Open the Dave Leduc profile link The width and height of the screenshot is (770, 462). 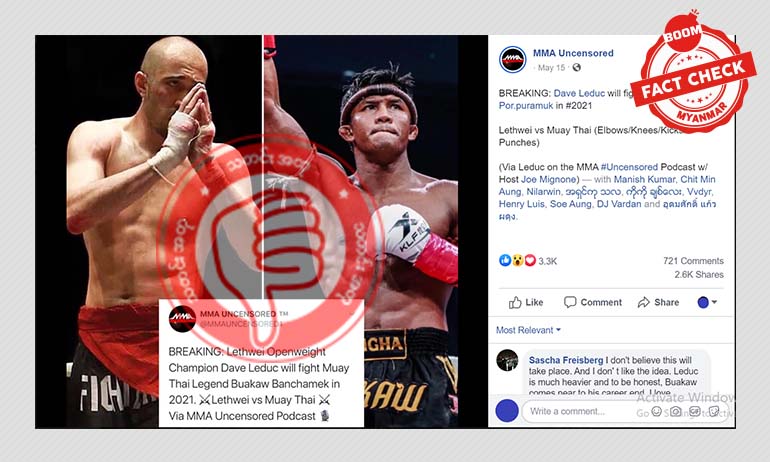pos(579,93)
